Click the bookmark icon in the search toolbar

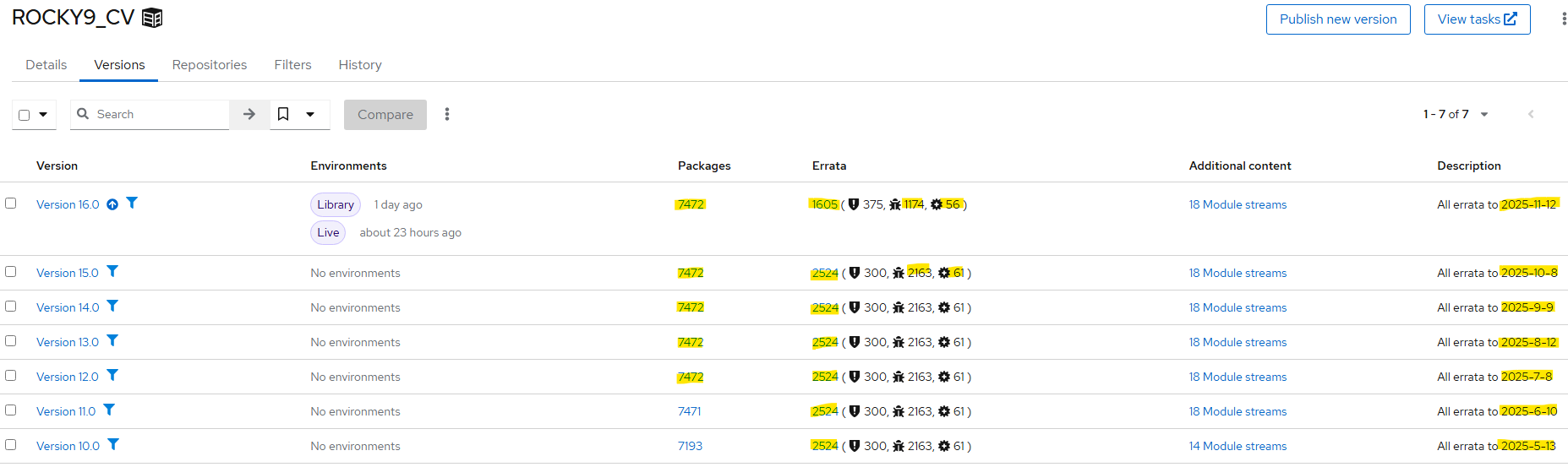[284, 114]
